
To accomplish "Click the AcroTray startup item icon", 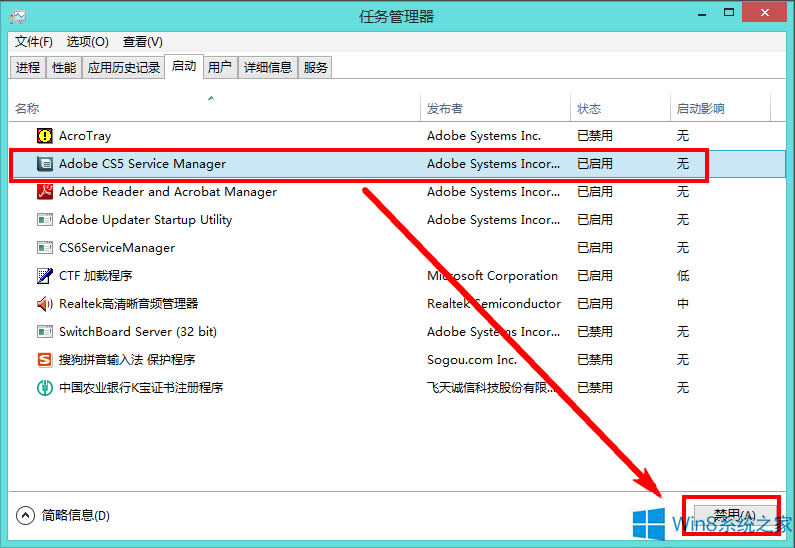I will tap(45, 136).
